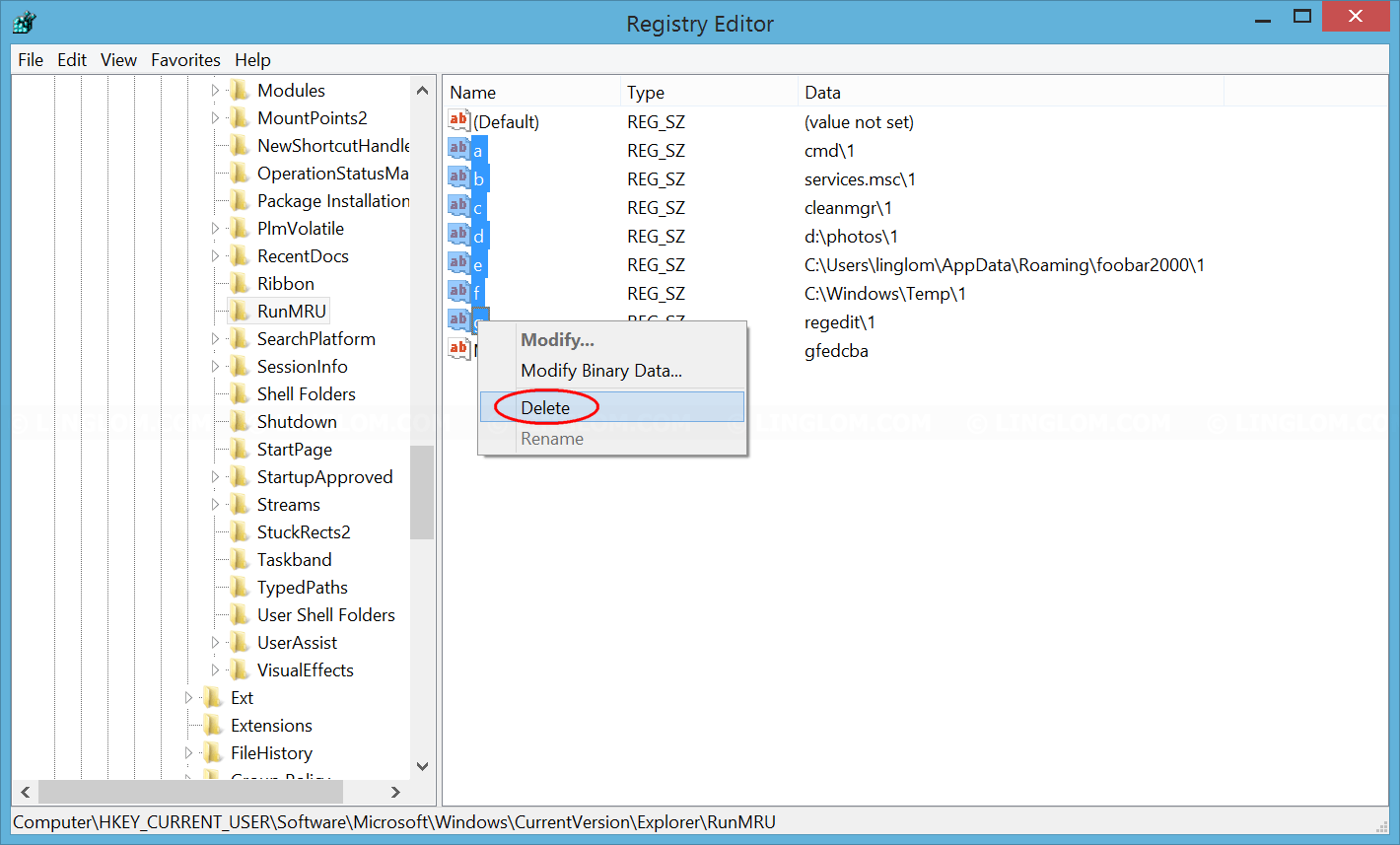Click the data cell C:\Windows\Temp\1
This screenshot has width=1400, height=845.
[x=885, y=294]
